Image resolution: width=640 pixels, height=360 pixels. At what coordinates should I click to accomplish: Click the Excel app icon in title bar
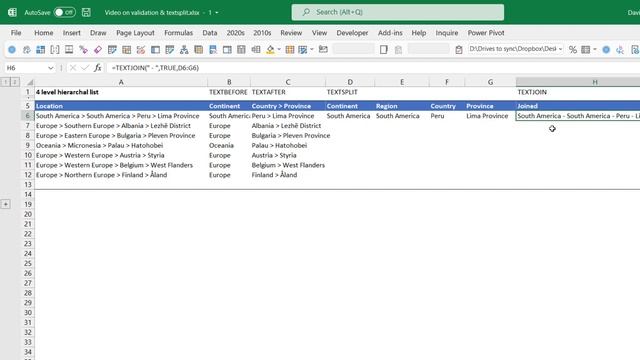coord(12,12)
